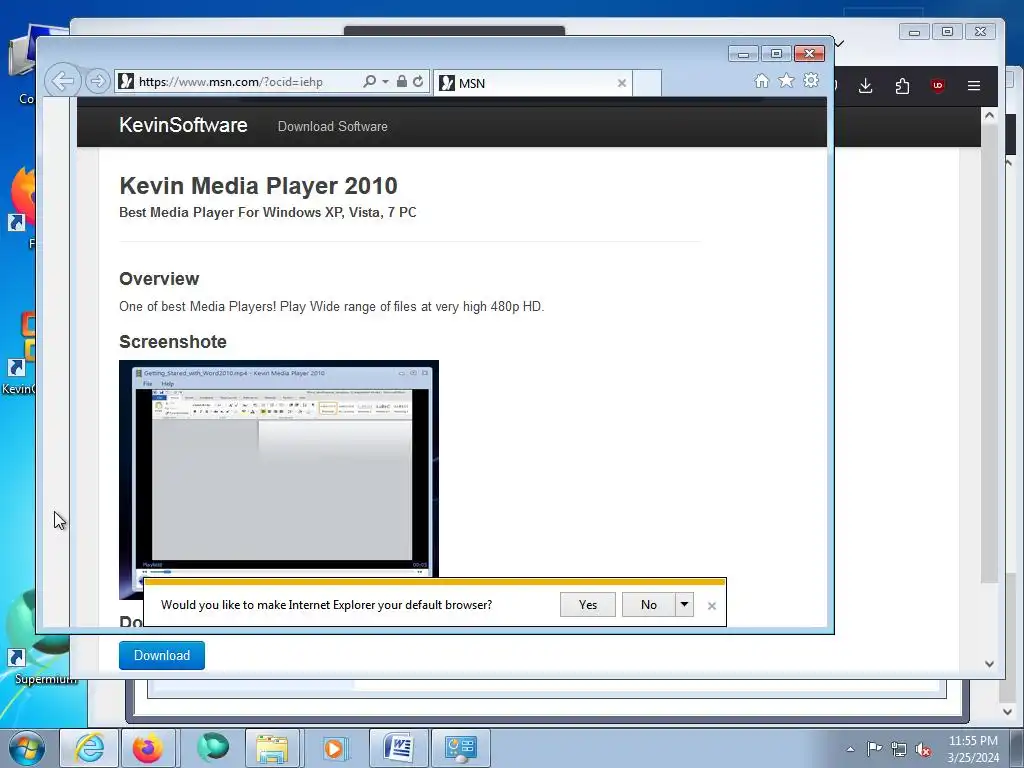Screen dimensions: 1024x768
Task: Go back in Internet Explorer
Action: point(63,82)
